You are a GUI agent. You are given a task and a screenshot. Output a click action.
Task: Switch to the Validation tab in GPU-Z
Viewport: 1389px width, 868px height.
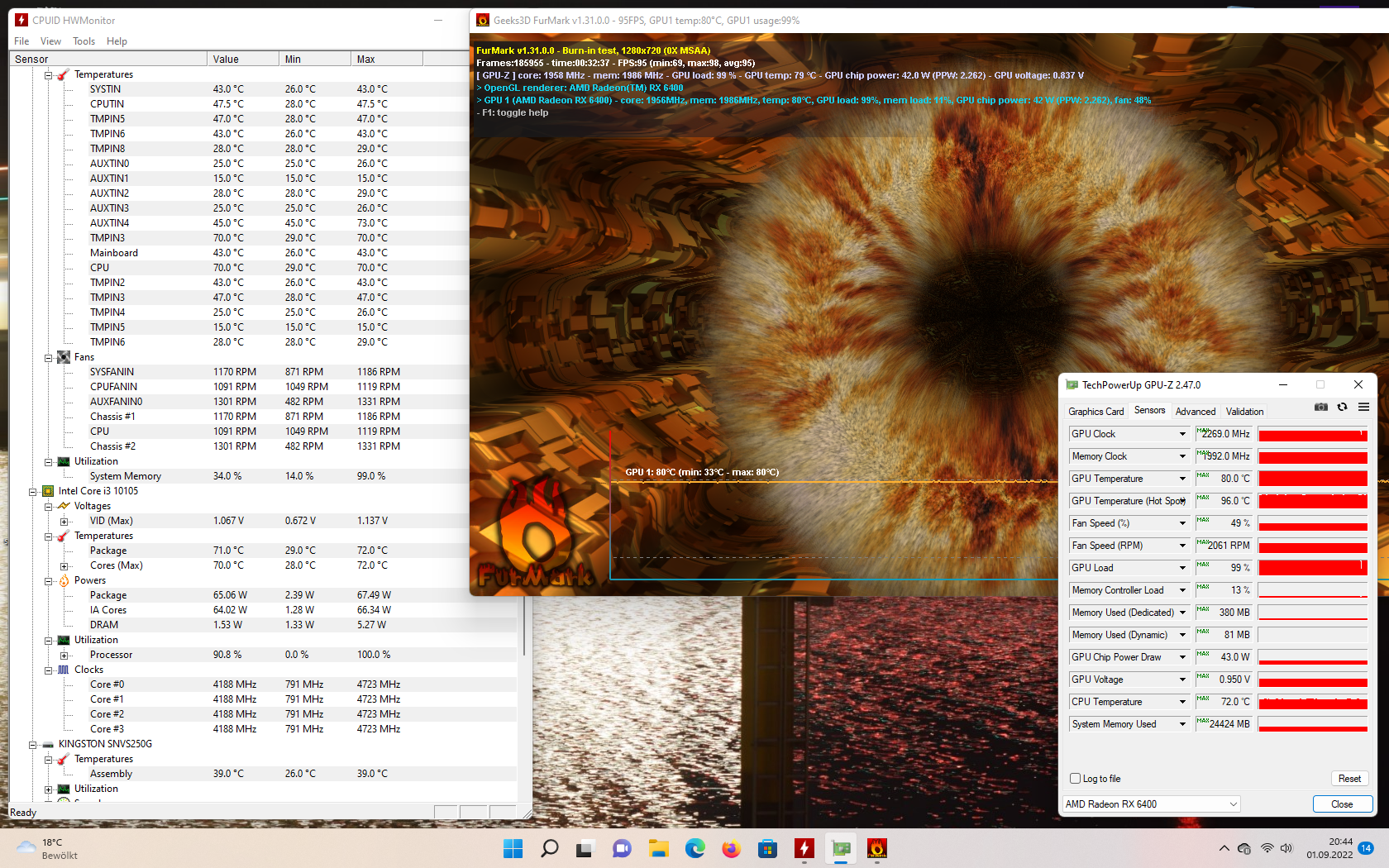coord(1244,411)
